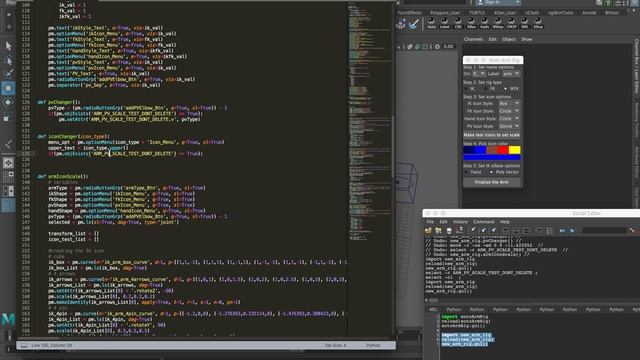
Task: Switch to the nCloth shelf tab
Action: click(x=532, y=13)
